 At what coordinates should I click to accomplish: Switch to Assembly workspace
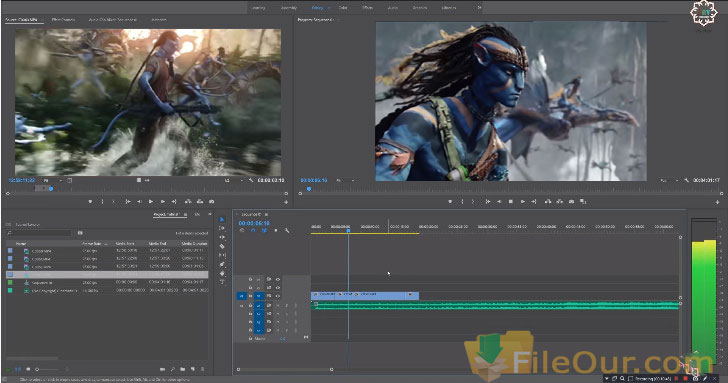click(289, 7)
